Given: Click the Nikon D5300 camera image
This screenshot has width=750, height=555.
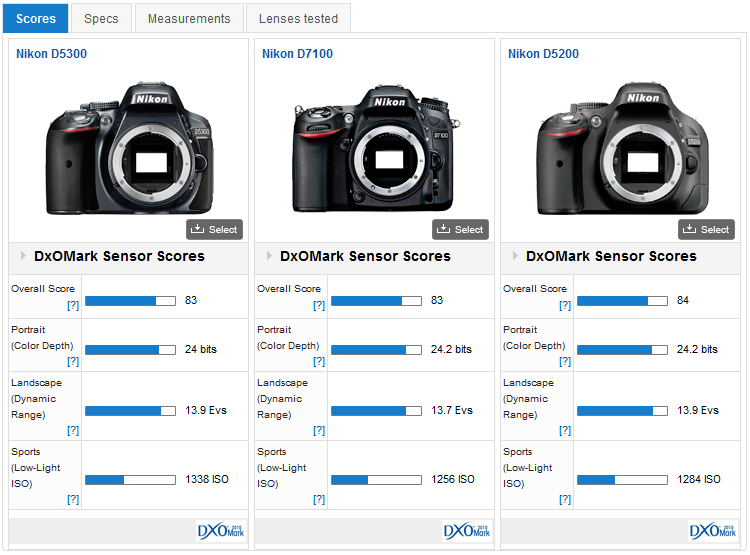Looking at the screenshot, I should (130, 148).
